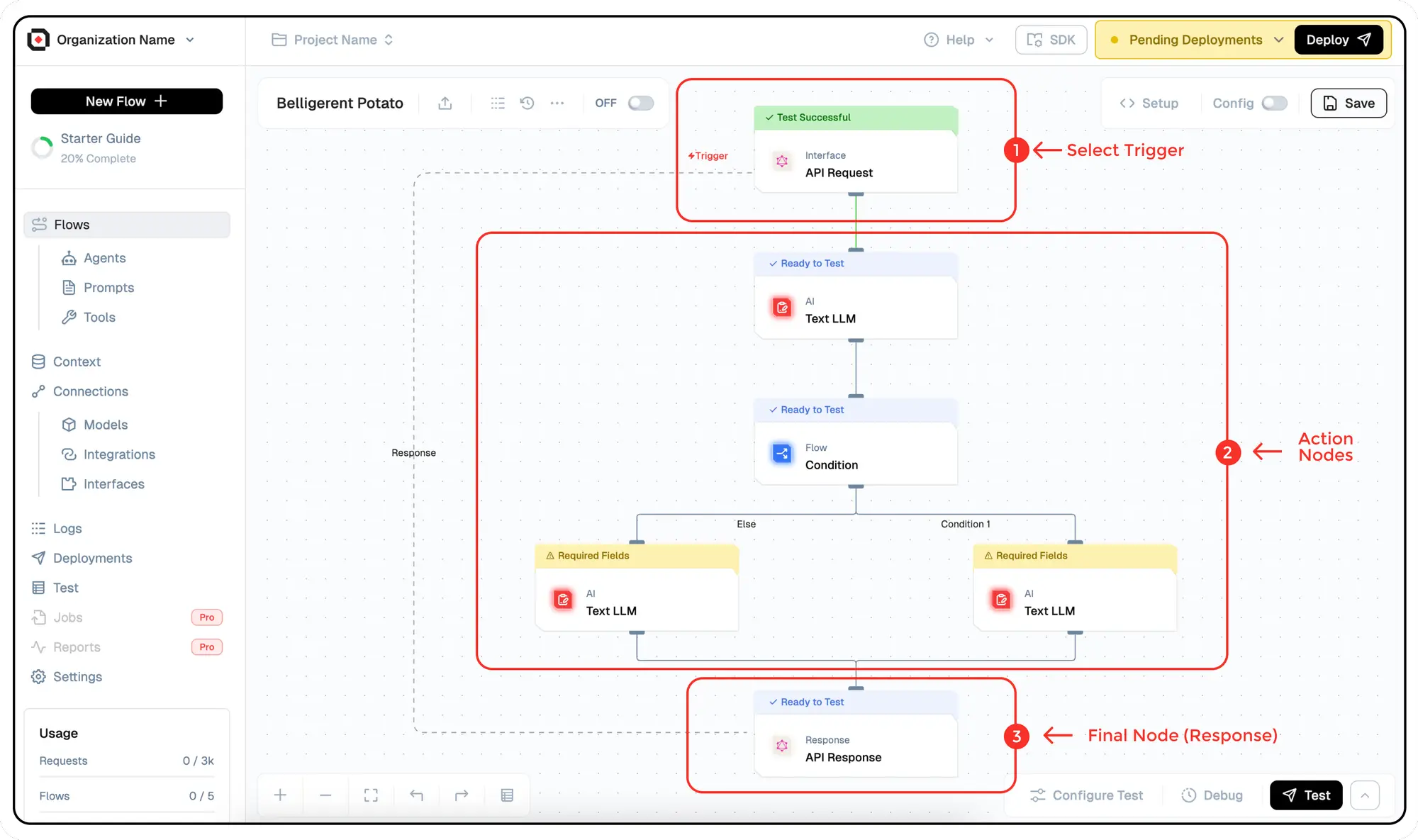Open Deployments in the sidebar
This screenshot has height=840, width=1418.
coord(92,559)
